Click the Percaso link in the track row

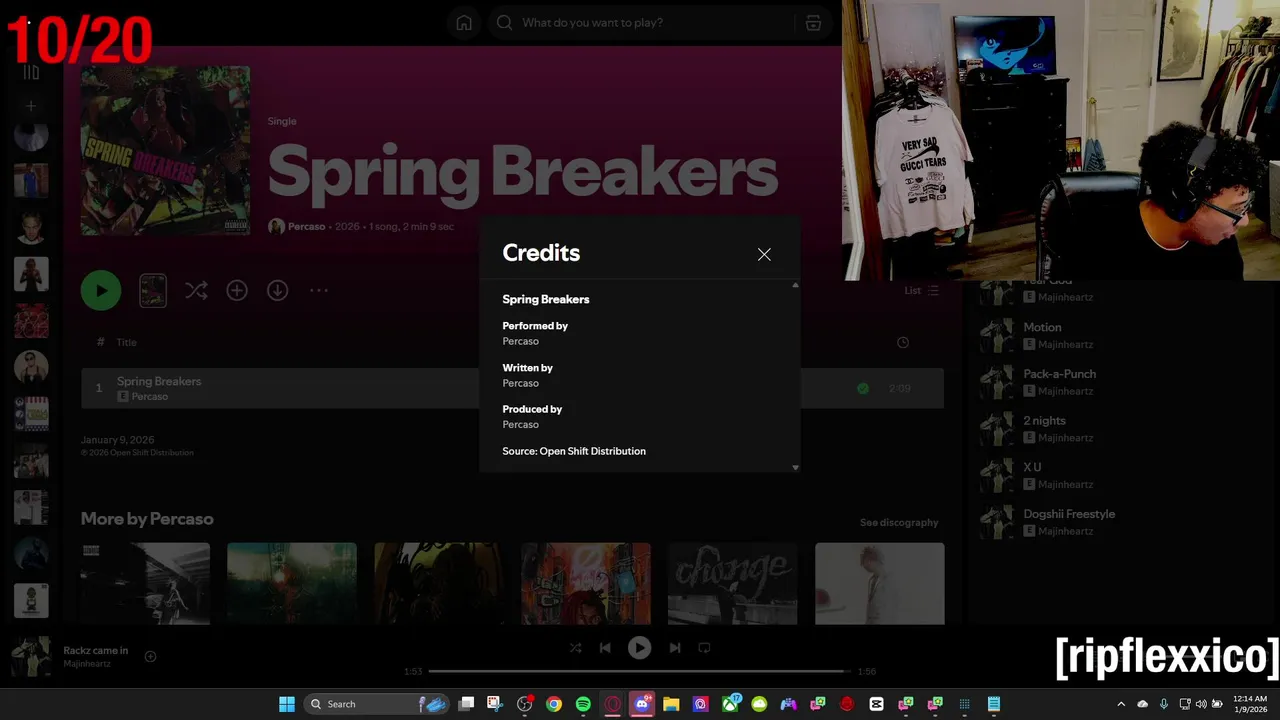[x=150, y=397]
